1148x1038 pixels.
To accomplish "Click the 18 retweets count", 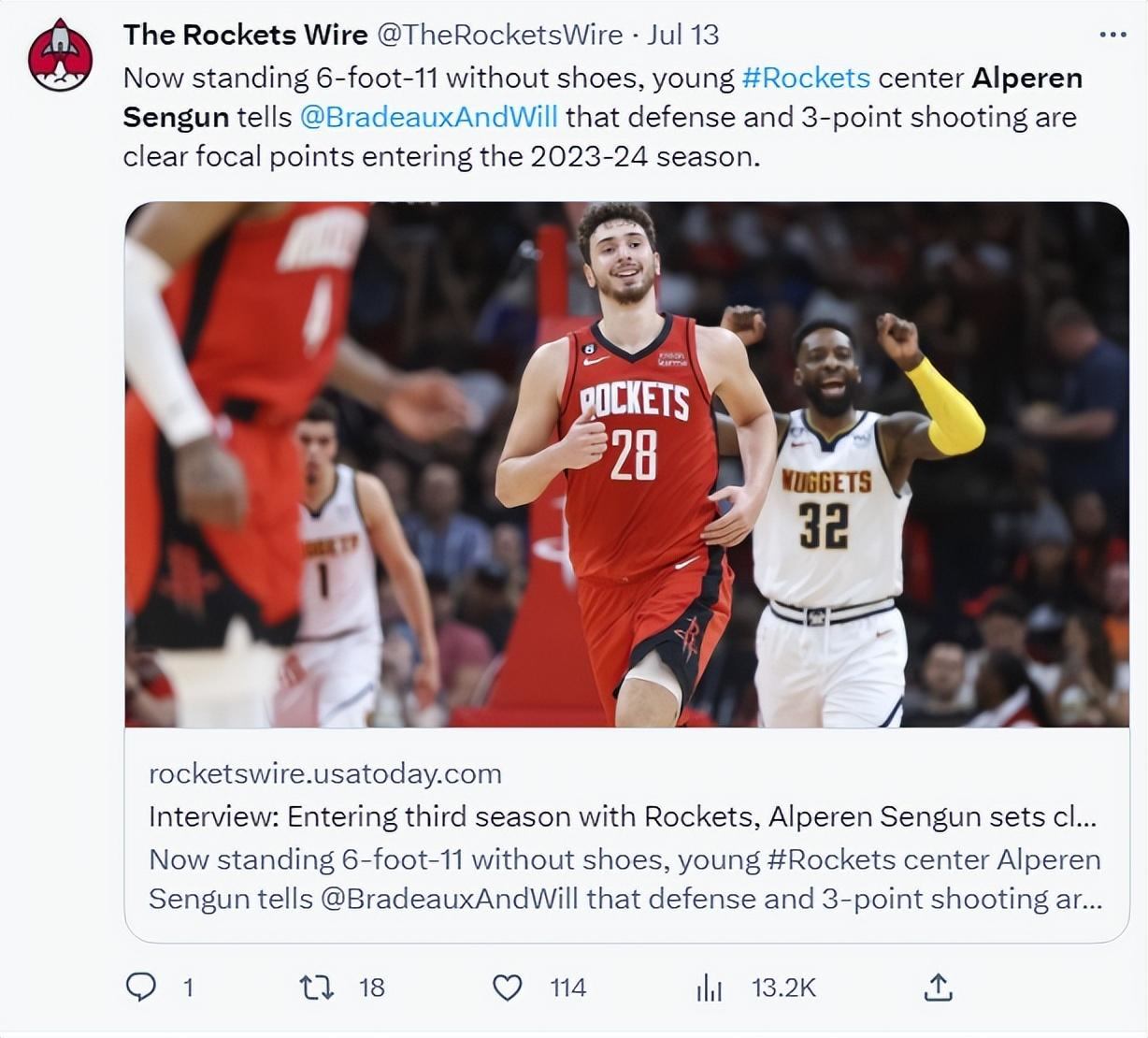I will [371, 988].
